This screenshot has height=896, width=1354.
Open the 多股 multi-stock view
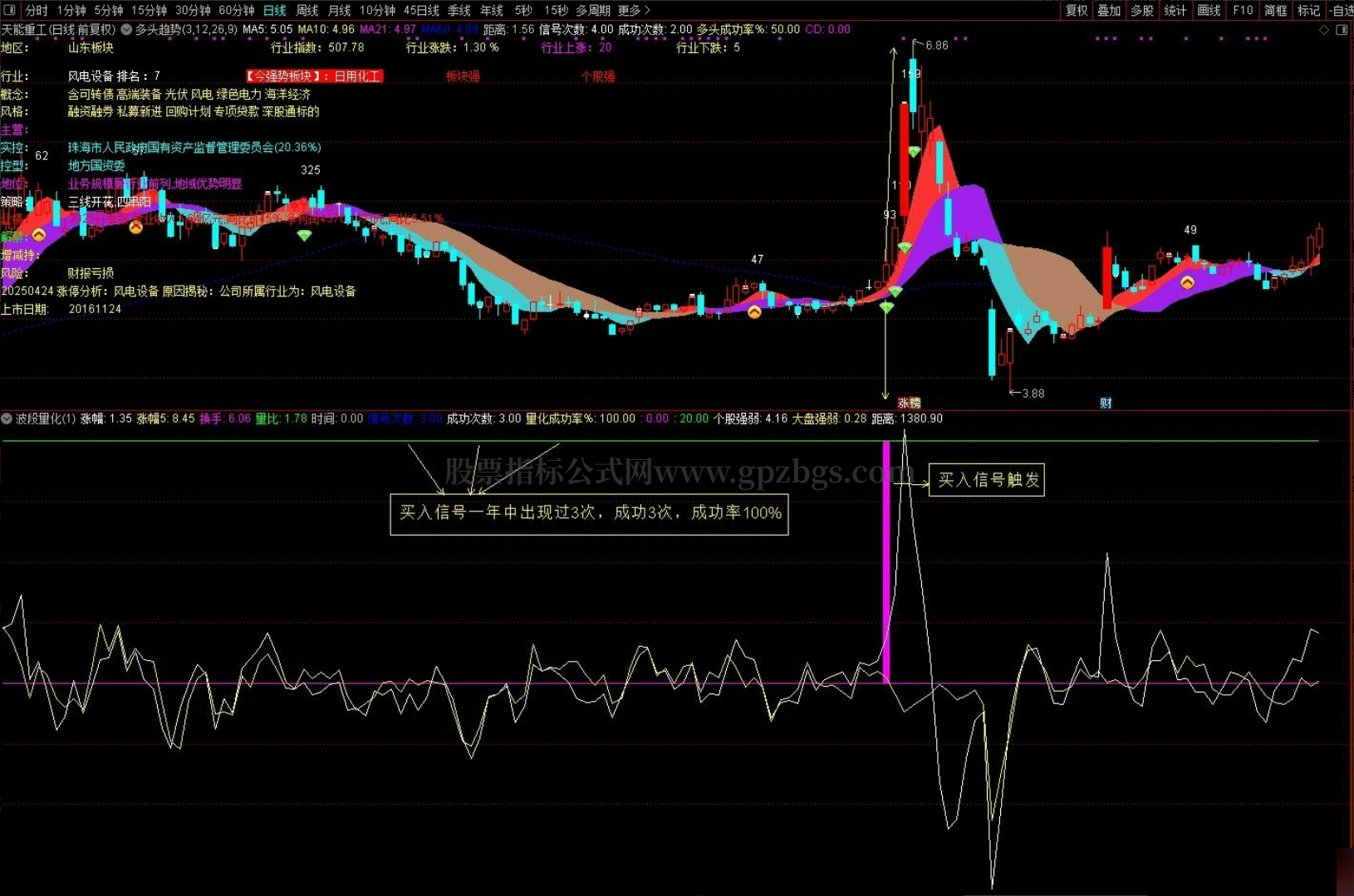coord(1142,10)
